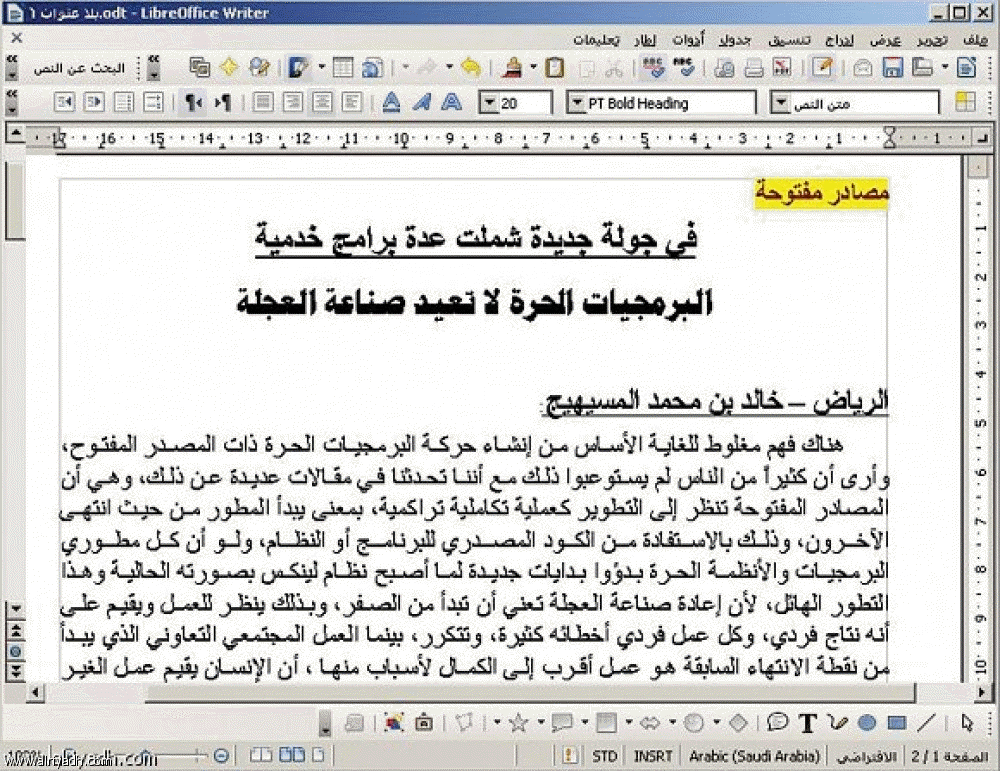Toggle Show Draw Functions icon
The image size is (1000, 771).
point(298,68)
